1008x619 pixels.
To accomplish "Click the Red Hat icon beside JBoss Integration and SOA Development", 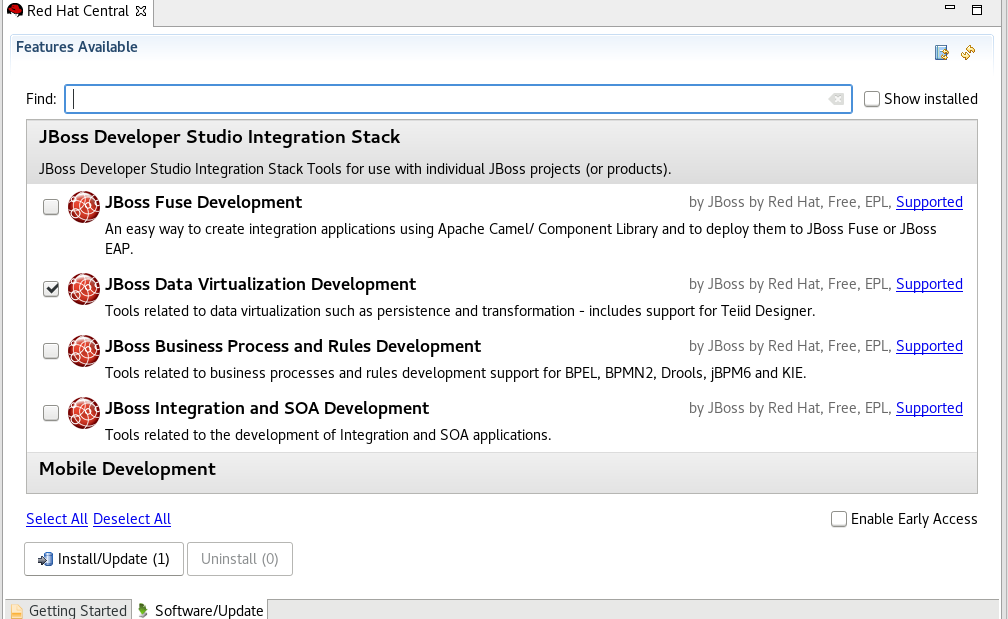I will point(84,413).
